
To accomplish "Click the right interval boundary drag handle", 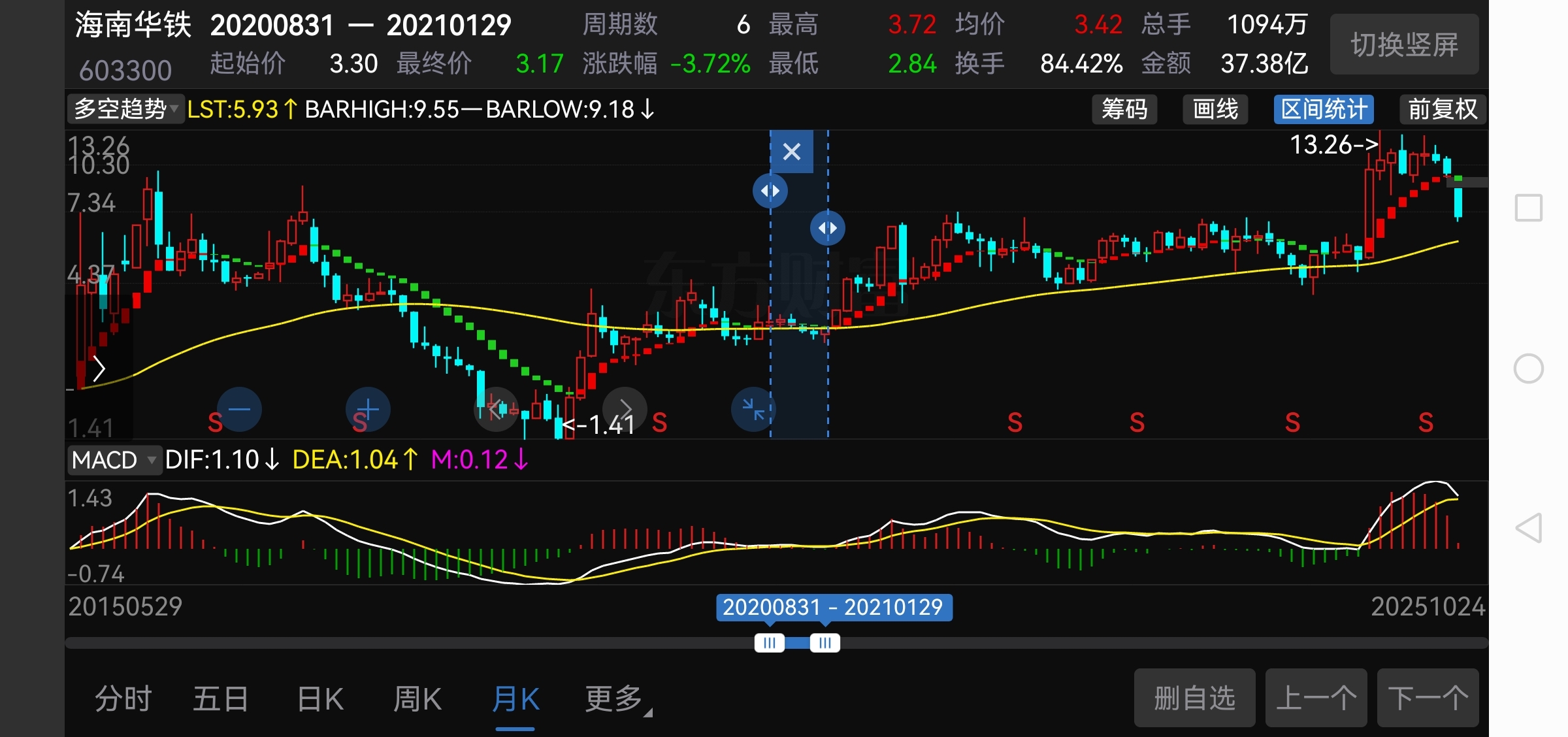I will click(x=827, y=228).
